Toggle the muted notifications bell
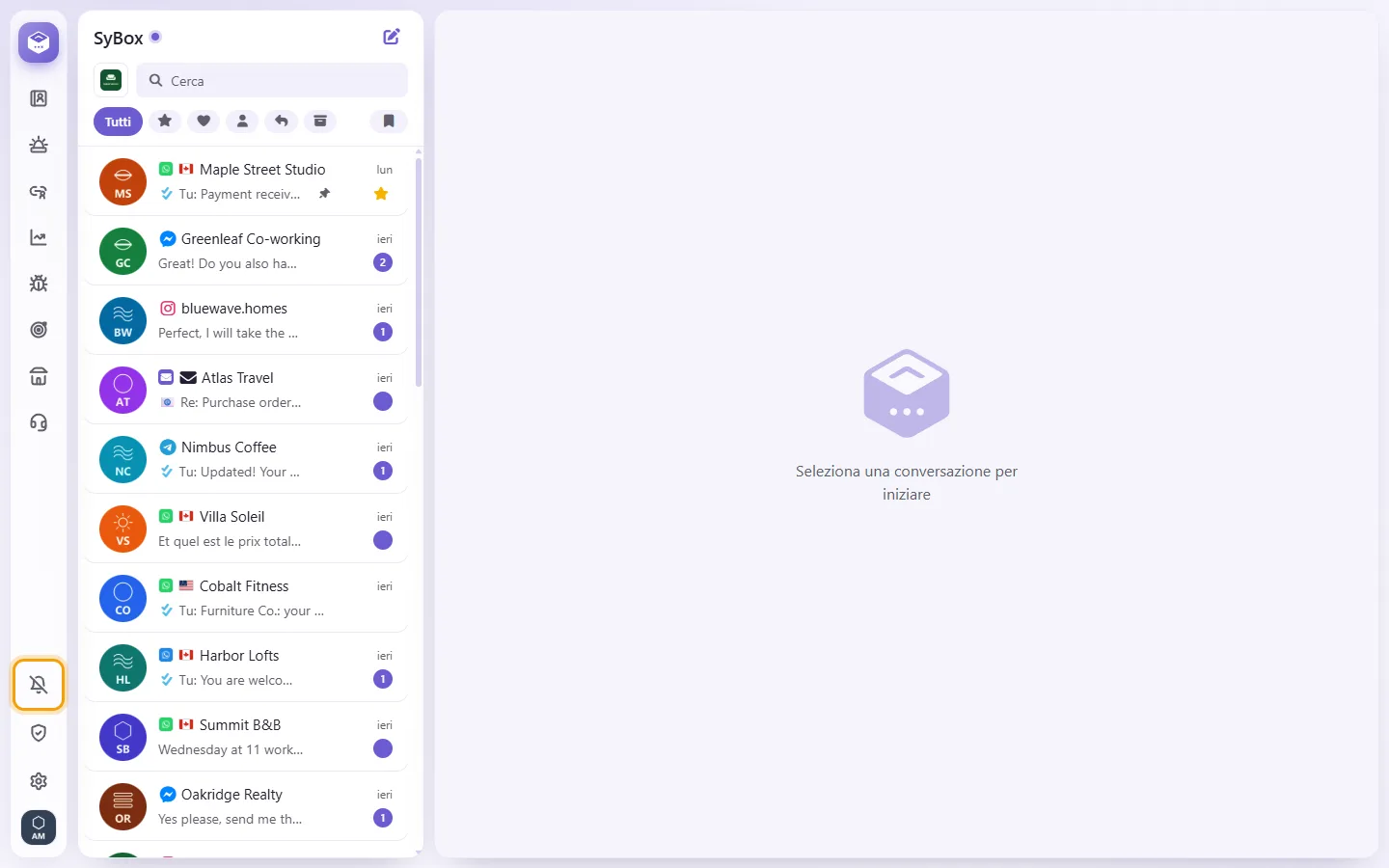The height and width of the screenshot is (868, 1389). pyautogui.click(x=39, y=685)
